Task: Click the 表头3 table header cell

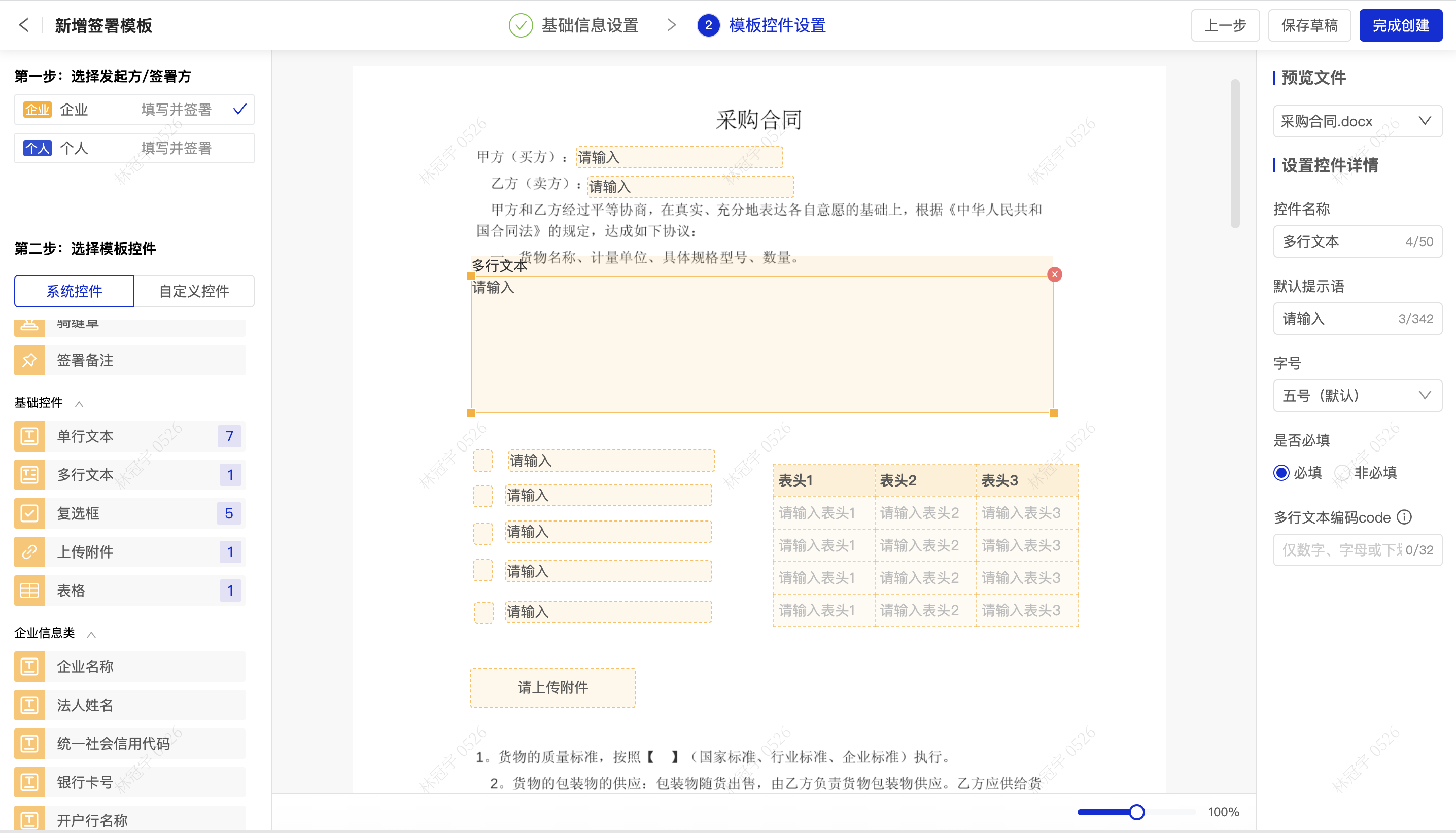Action: pyautogui.click(x=1027, y=480)
